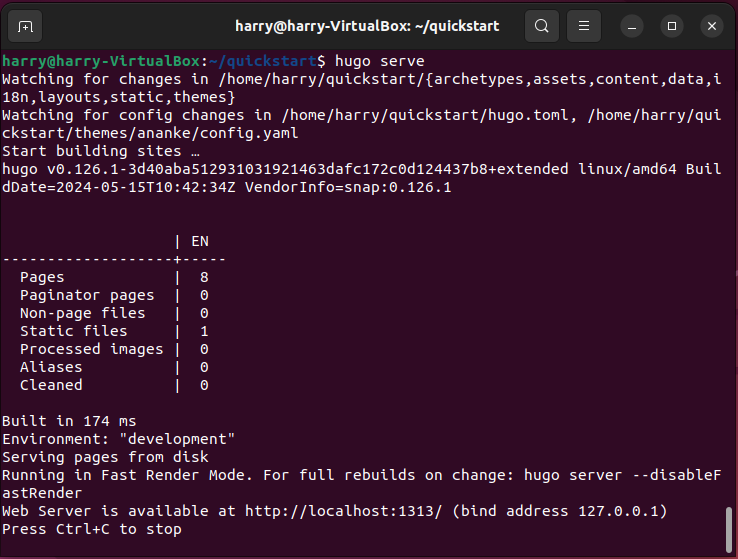Click the Pages row in build table
This screenshot has width=738, height=559.
pyautogui.click(x=42, y=277)
